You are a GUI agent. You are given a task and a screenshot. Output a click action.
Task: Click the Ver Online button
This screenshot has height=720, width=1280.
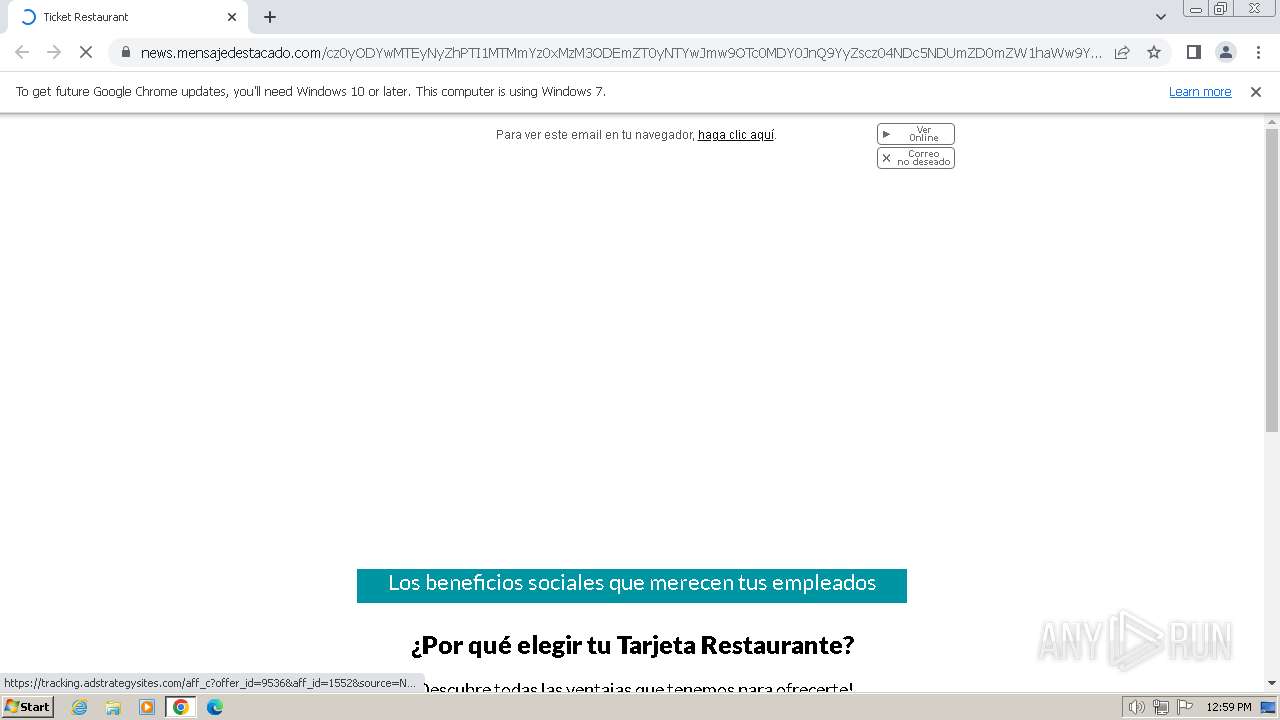(916, 134)
